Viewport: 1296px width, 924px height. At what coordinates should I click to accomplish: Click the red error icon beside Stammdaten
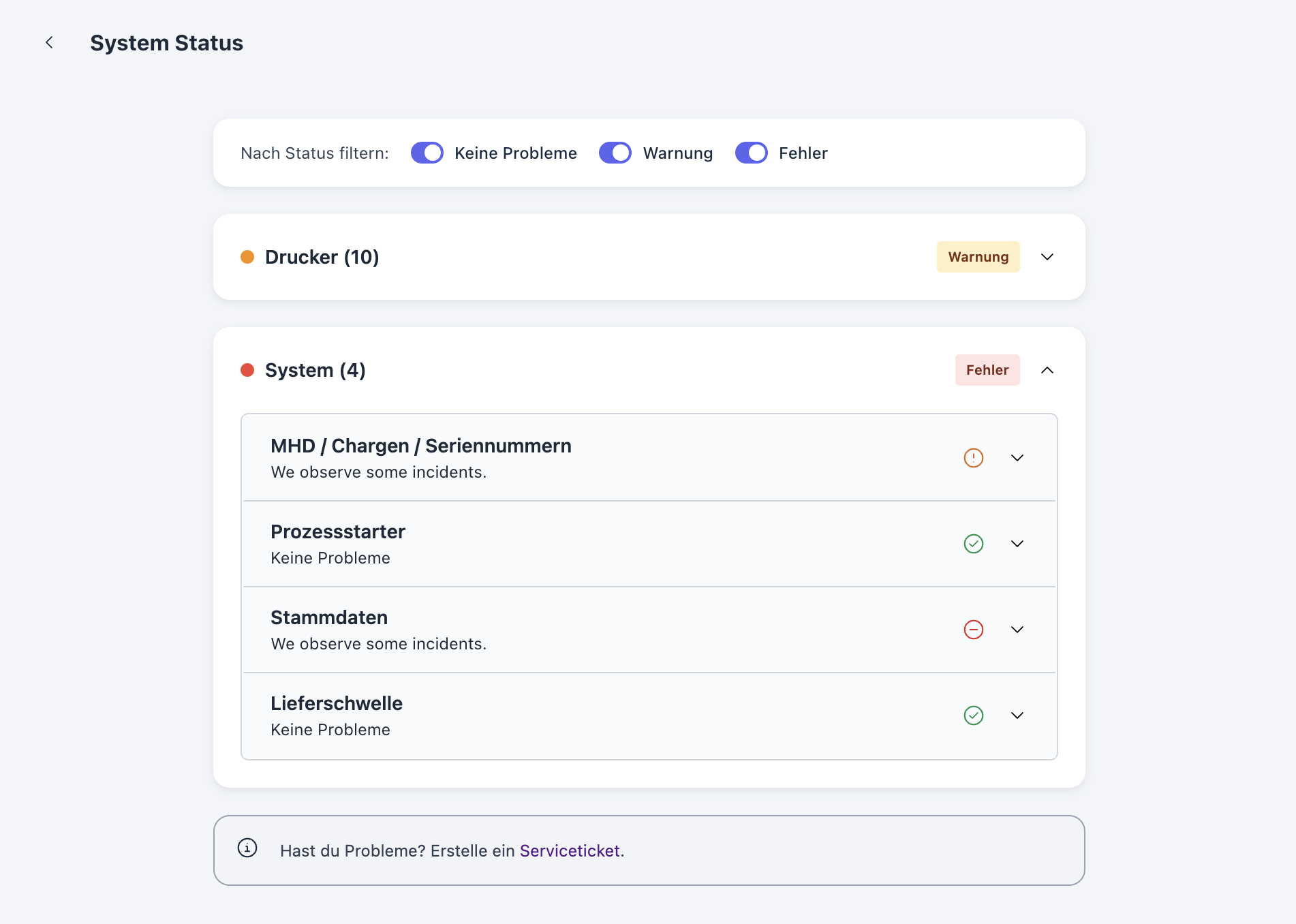(974, 629)
